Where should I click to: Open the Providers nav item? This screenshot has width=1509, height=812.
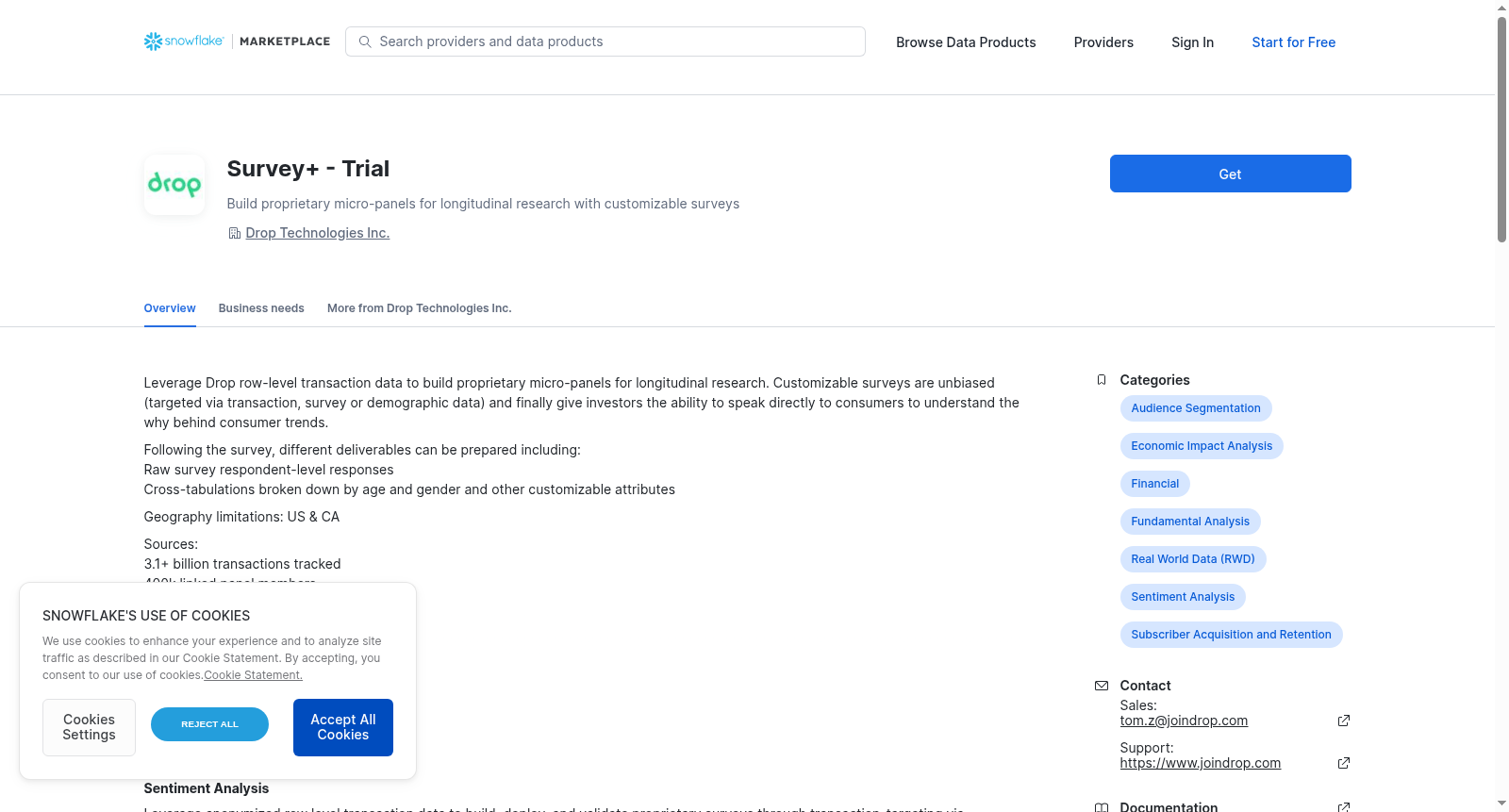click(x=1103, y=42)
